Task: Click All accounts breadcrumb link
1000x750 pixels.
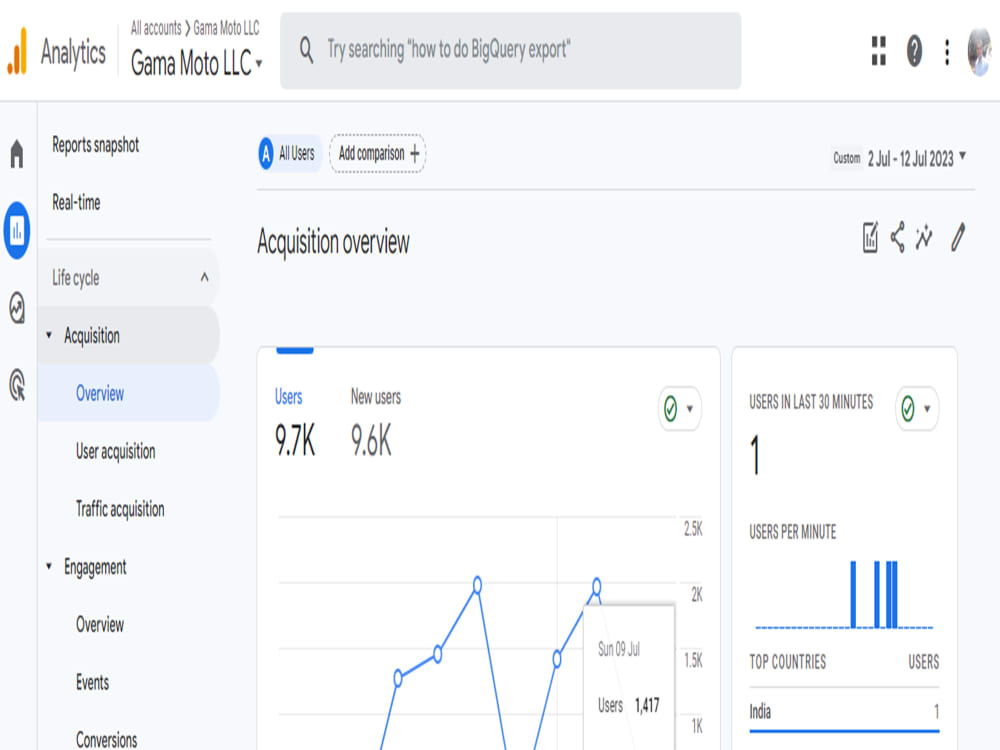Action: point(156,28)
